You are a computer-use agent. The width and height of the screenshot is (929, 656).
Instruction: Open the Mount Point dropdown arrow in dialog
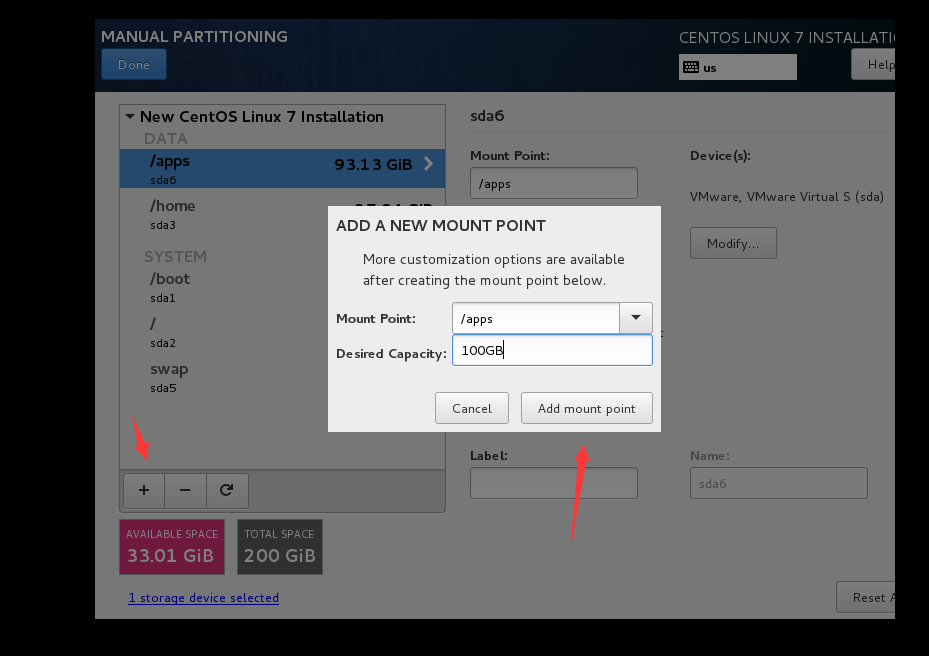click(x=636, y=318)
